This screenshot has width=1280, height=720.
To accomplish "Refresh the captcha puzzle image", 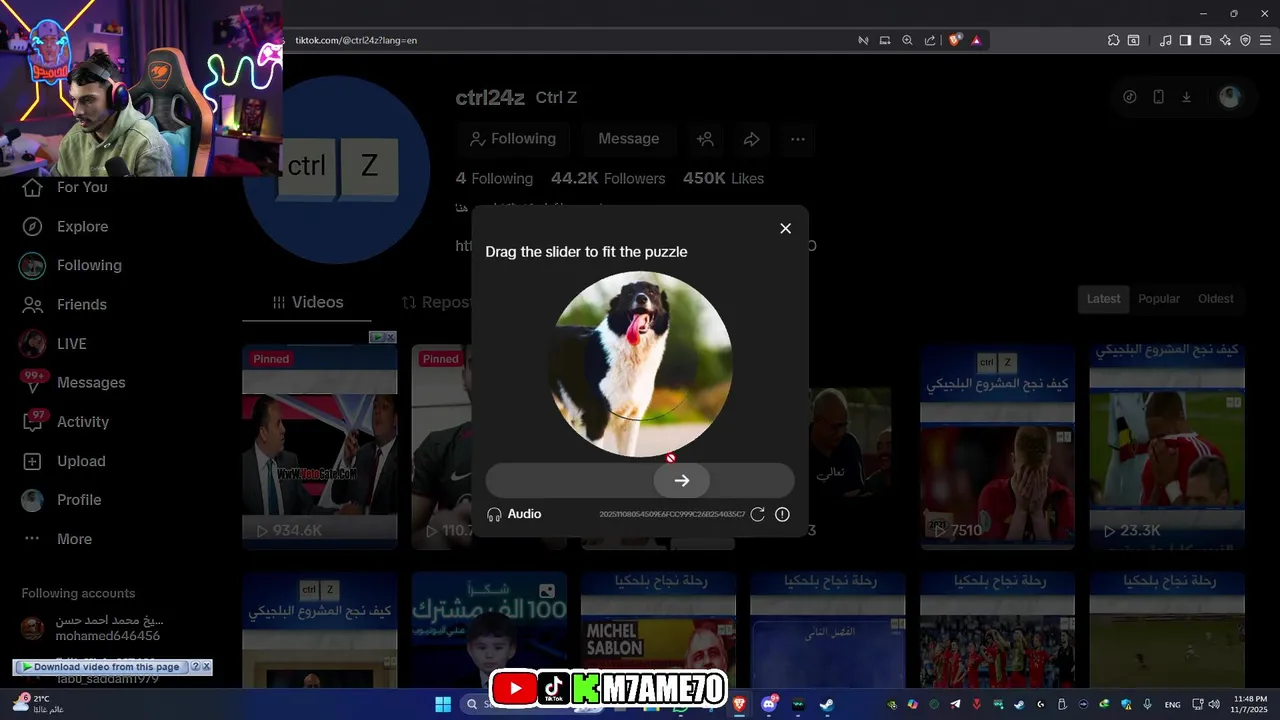I will tap(758, 514).
